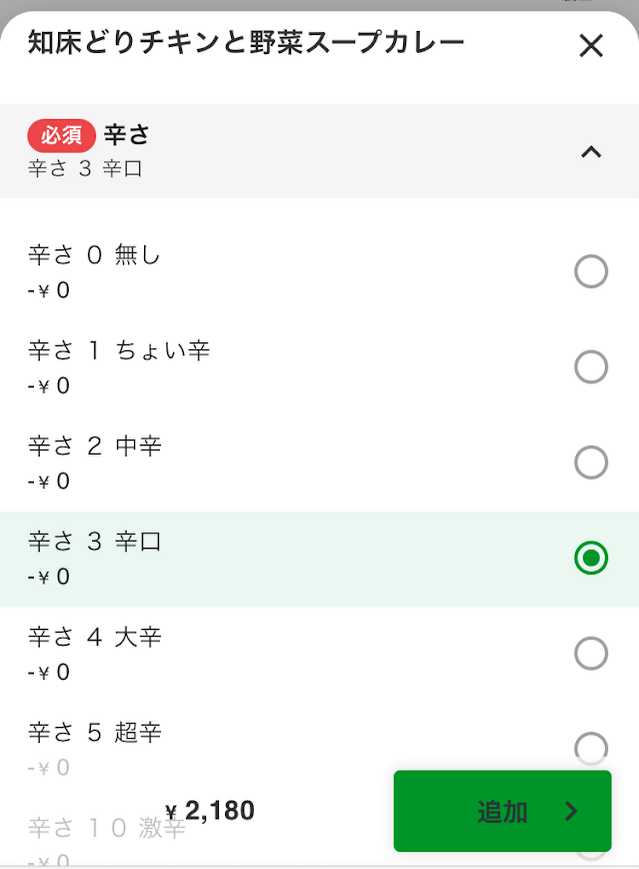Click the selected 辛さ 3 辛口 radio button

pyautogui.click(x=591, y=558)
